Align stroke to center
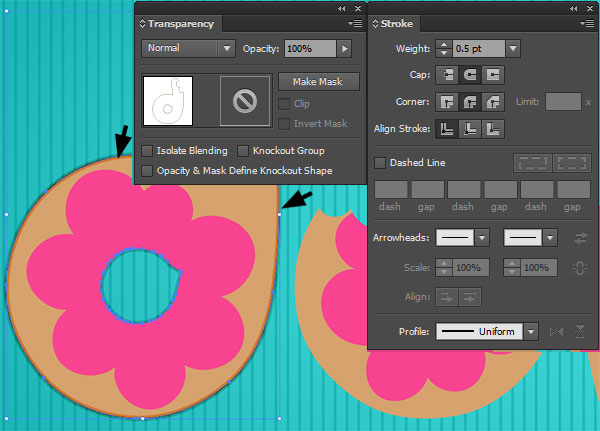The width and height of the screenshot is (600, 431). coord(447,129)
